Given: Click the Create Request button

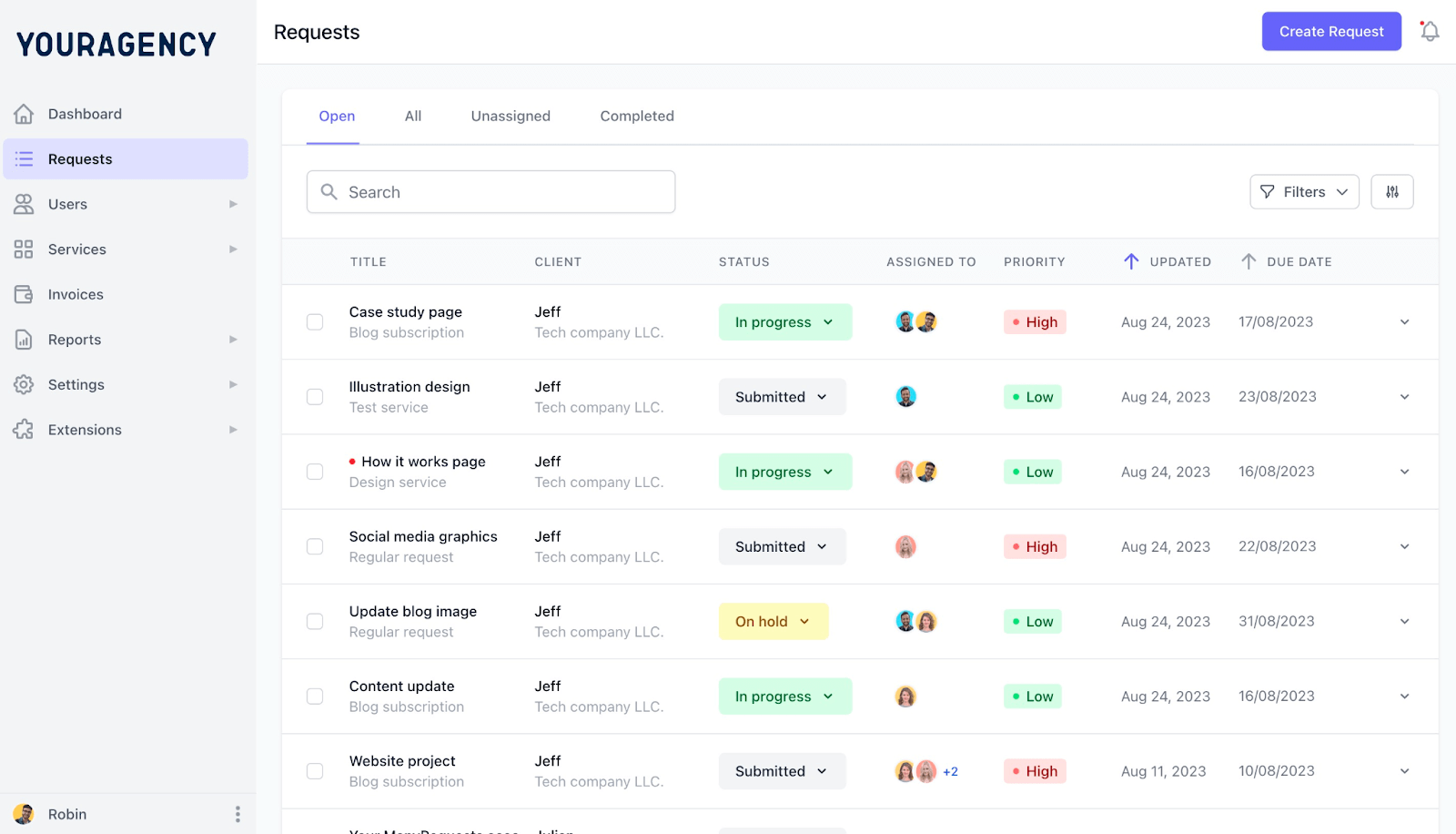Looking at the screenshot, I should (1330, 31).
